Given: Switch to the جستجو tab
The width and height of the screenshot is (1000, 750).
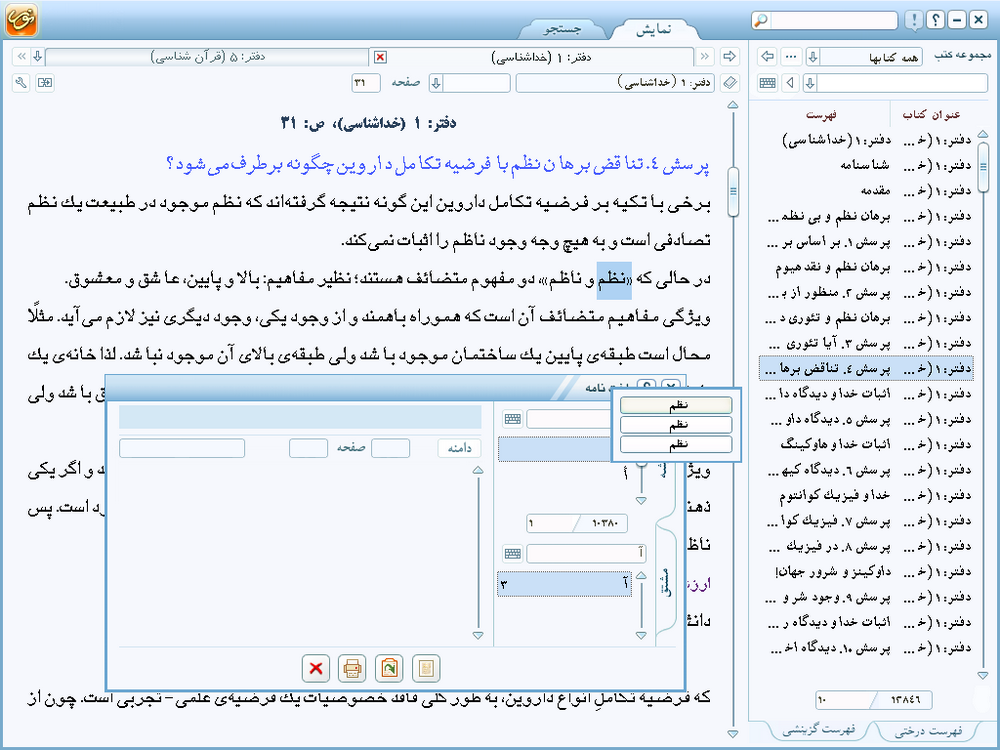Looking at the screenshot, I should [562, 29].
